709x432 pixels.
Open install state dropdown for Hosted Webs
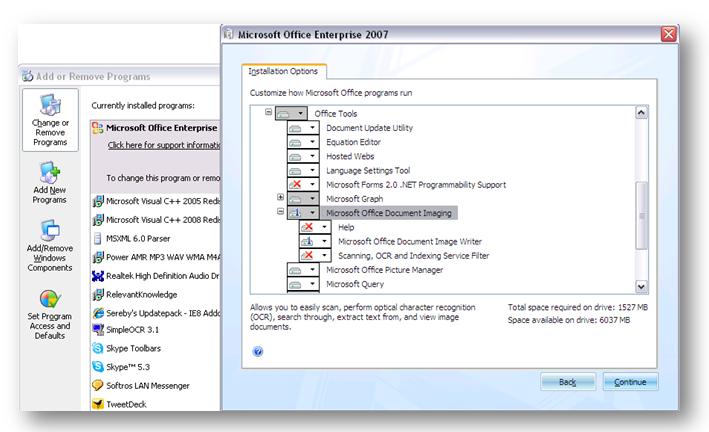point(303,157)
